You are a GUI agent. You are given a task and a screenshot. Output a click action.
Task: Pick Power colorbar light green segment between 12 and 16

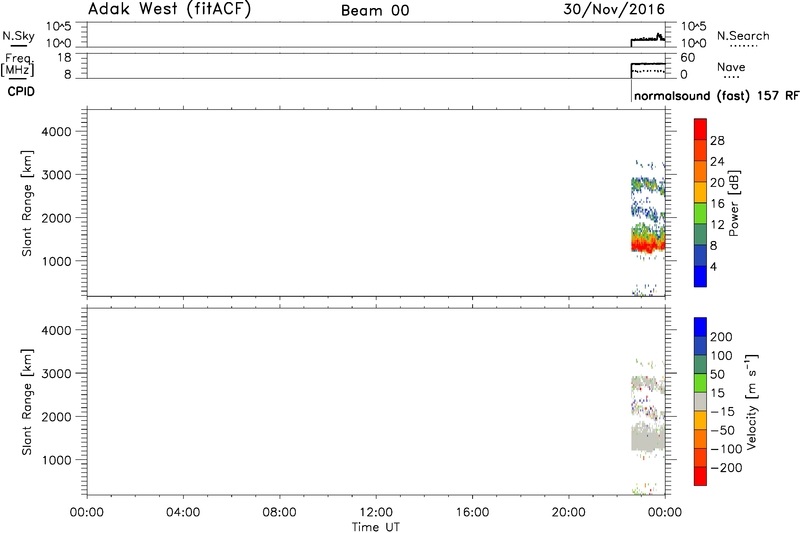pos(700,213)
